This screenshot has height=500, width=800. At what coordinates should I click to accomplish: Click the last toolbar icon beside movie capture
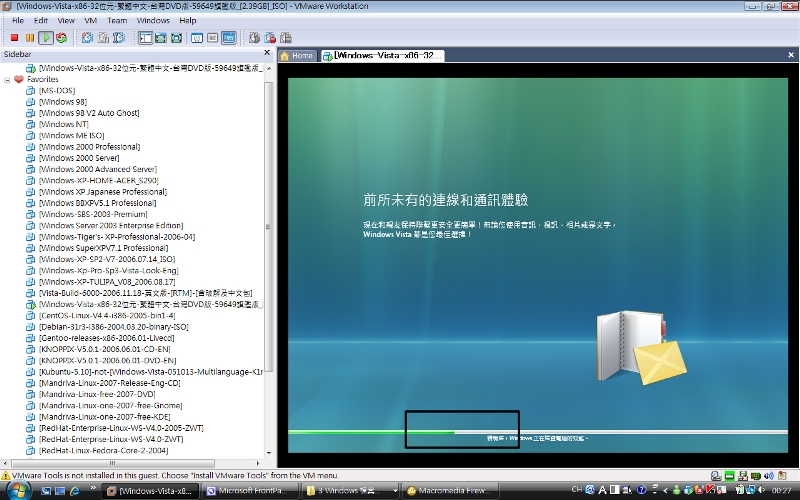[x=286, y=38]
